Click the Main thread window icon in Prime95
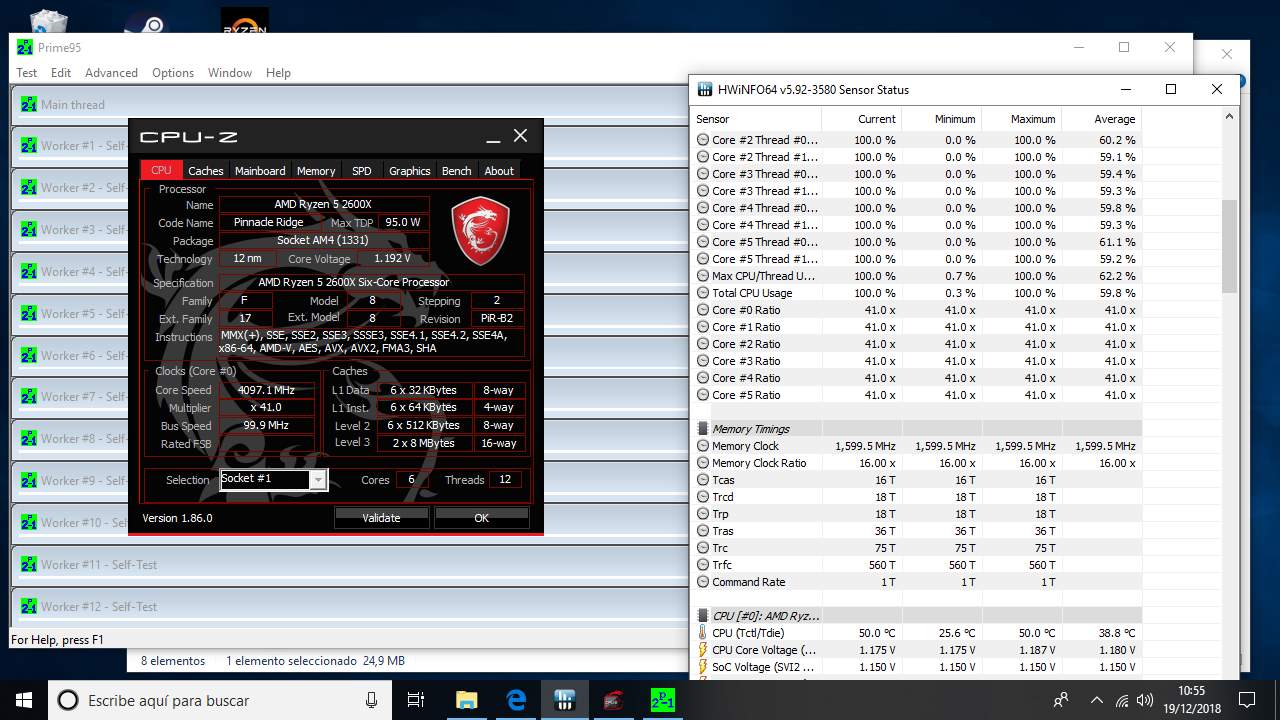The height and width of the screenshot is (720, 1280). pos(28,104)
